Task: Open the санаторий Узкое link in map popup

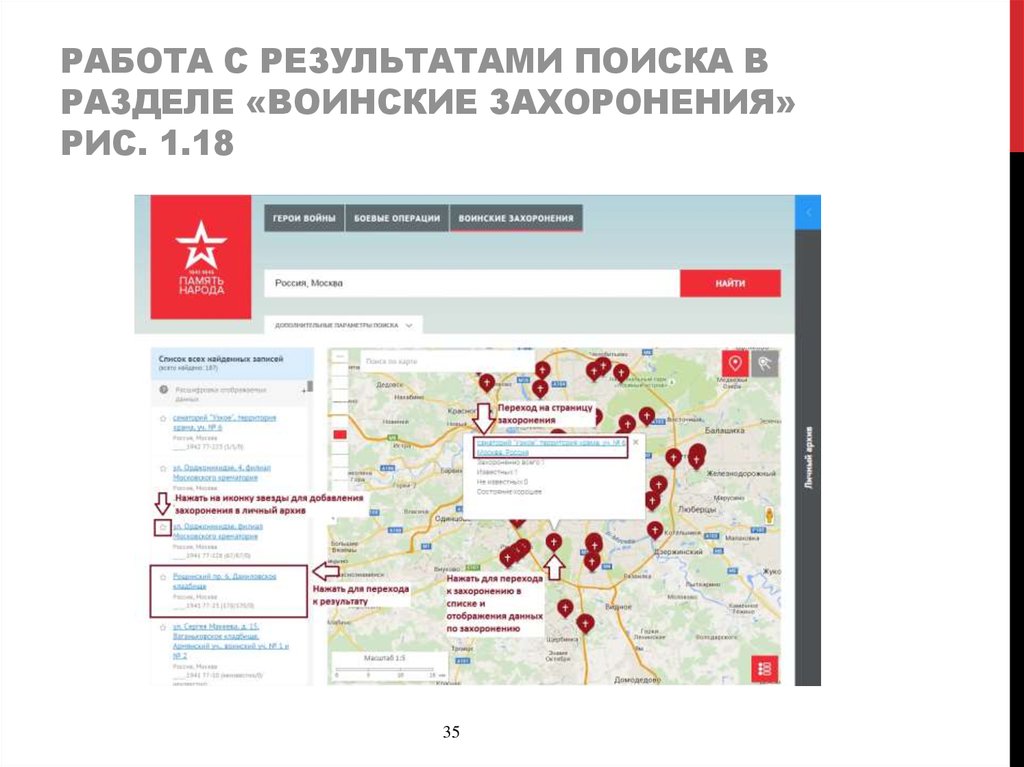Action: (x=551, y=441)
